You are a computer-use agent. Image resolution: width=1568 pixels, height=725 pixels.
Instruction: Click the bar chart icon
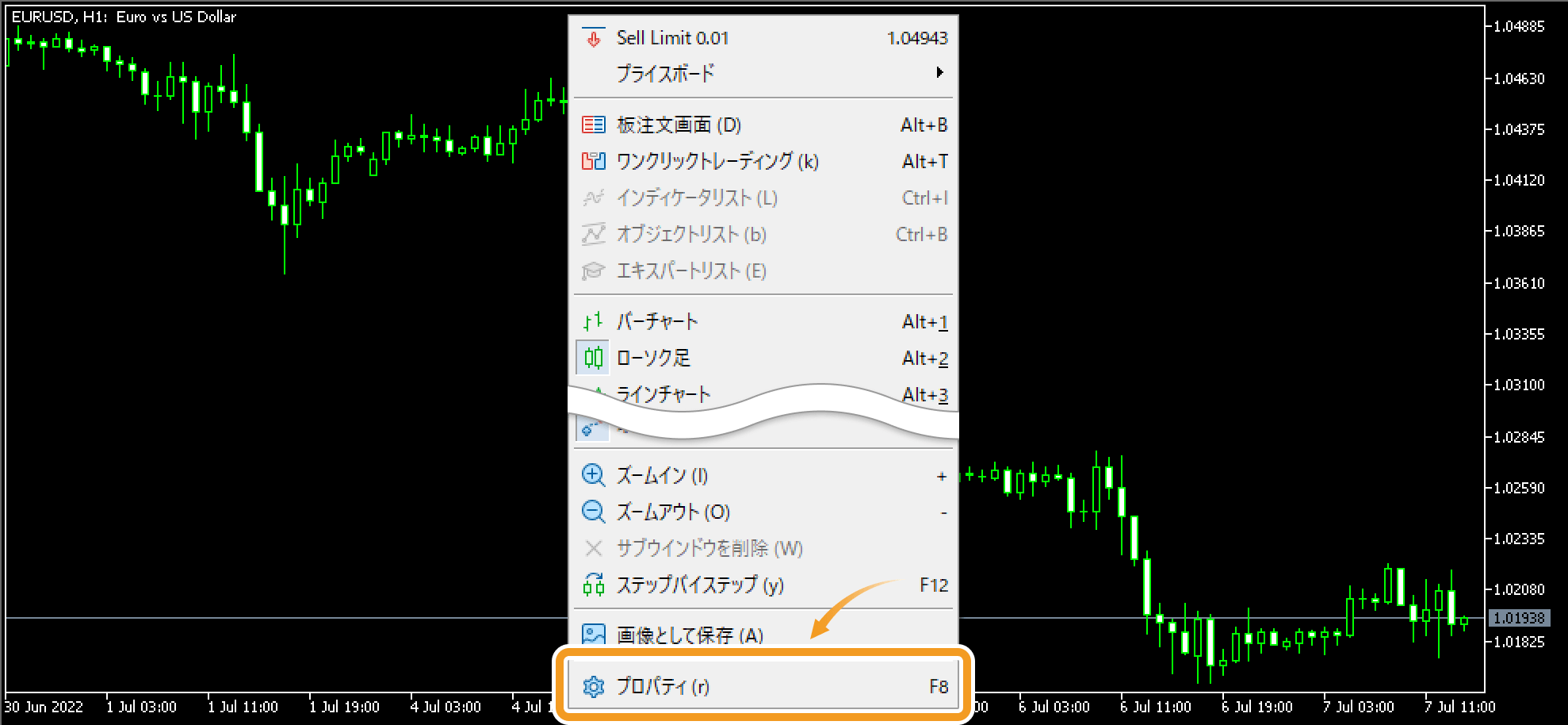[593, 321]
